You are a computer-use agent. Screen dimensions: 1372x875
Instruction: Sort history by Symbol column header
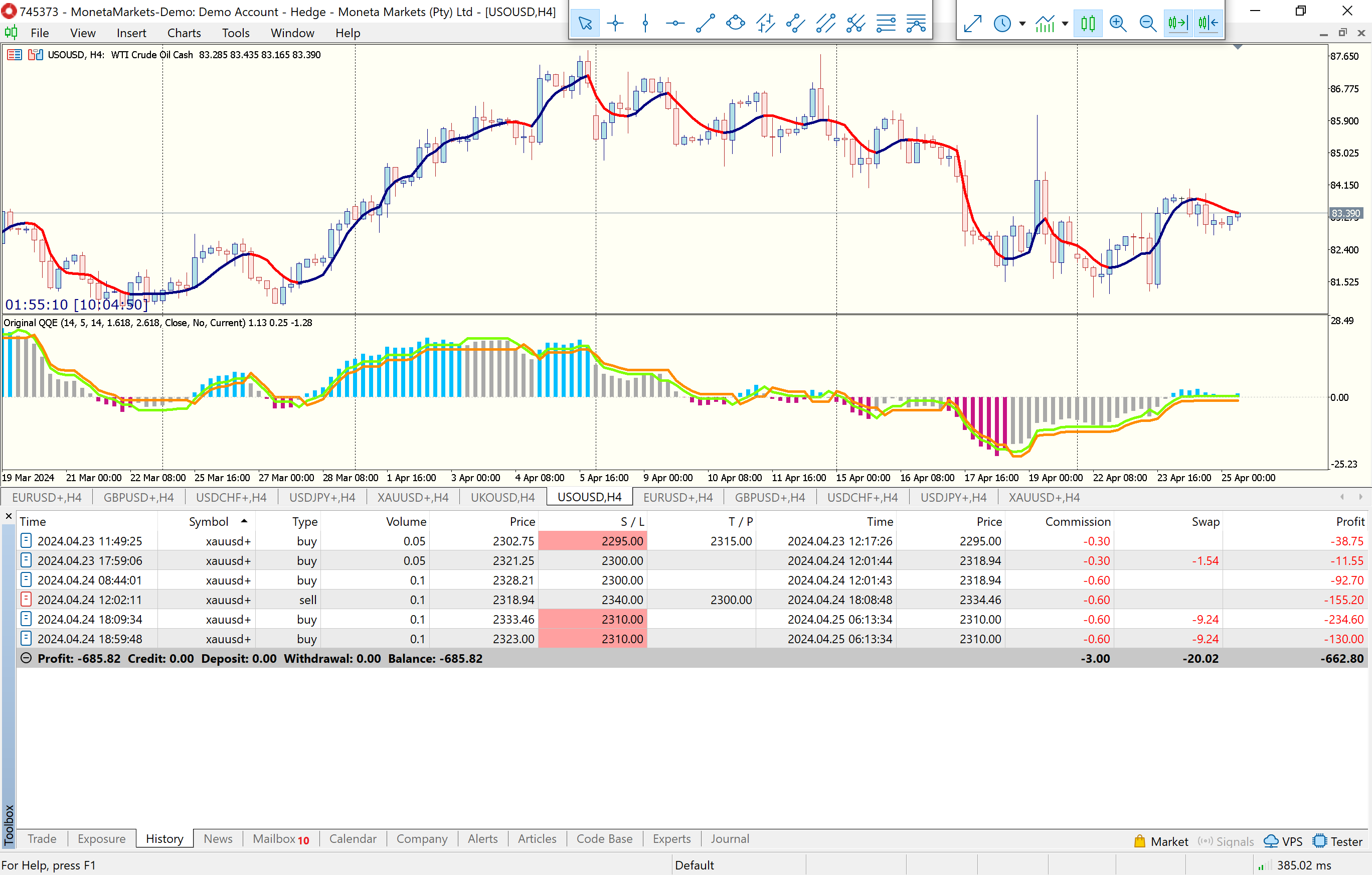209,522
